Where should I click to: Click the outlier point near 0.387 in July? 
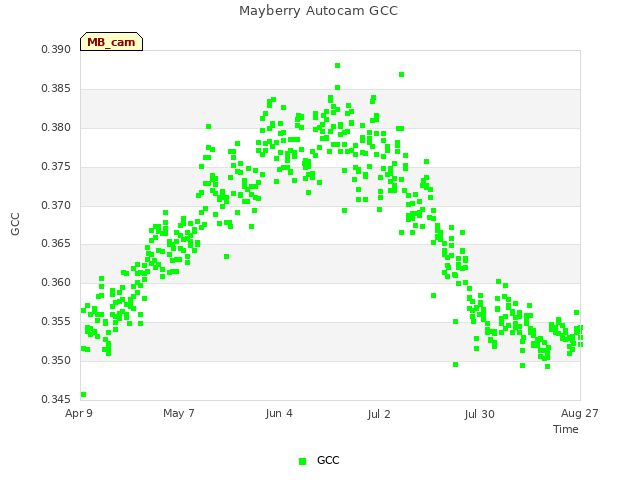(x=402, y=75)
